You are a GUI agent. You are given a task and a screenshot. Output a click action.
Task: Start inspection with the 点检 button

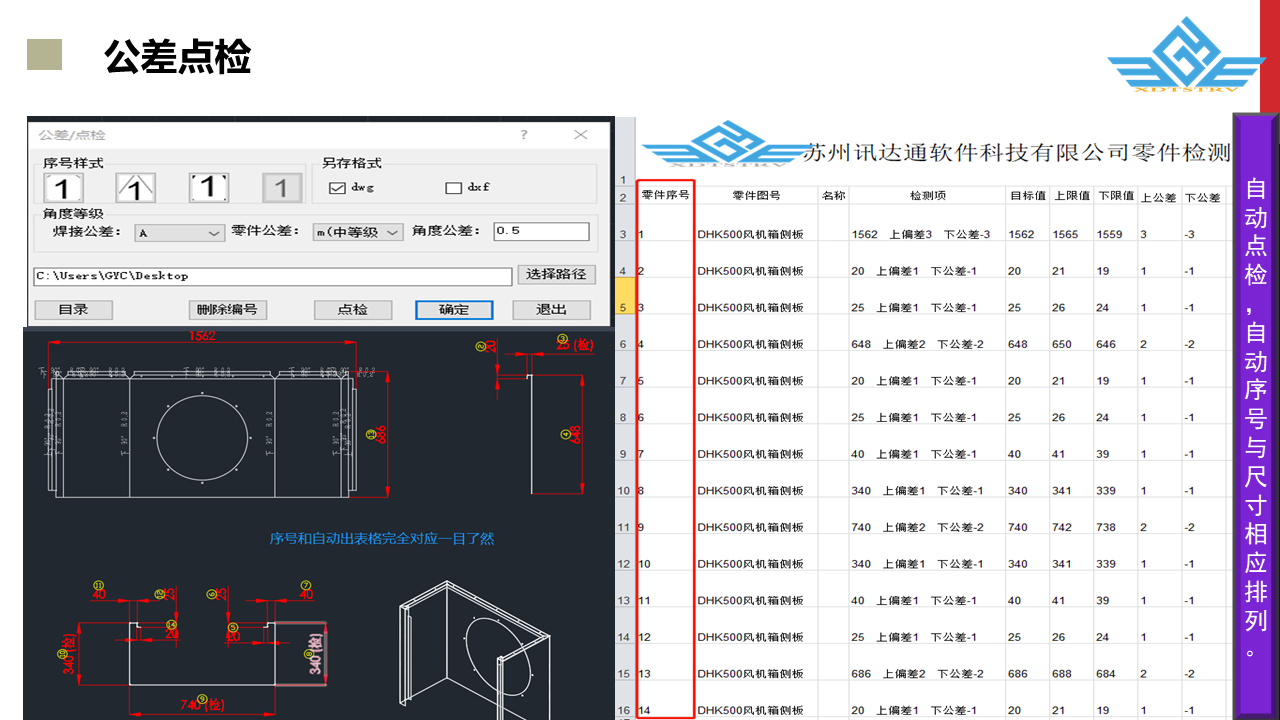click(353, 310)
